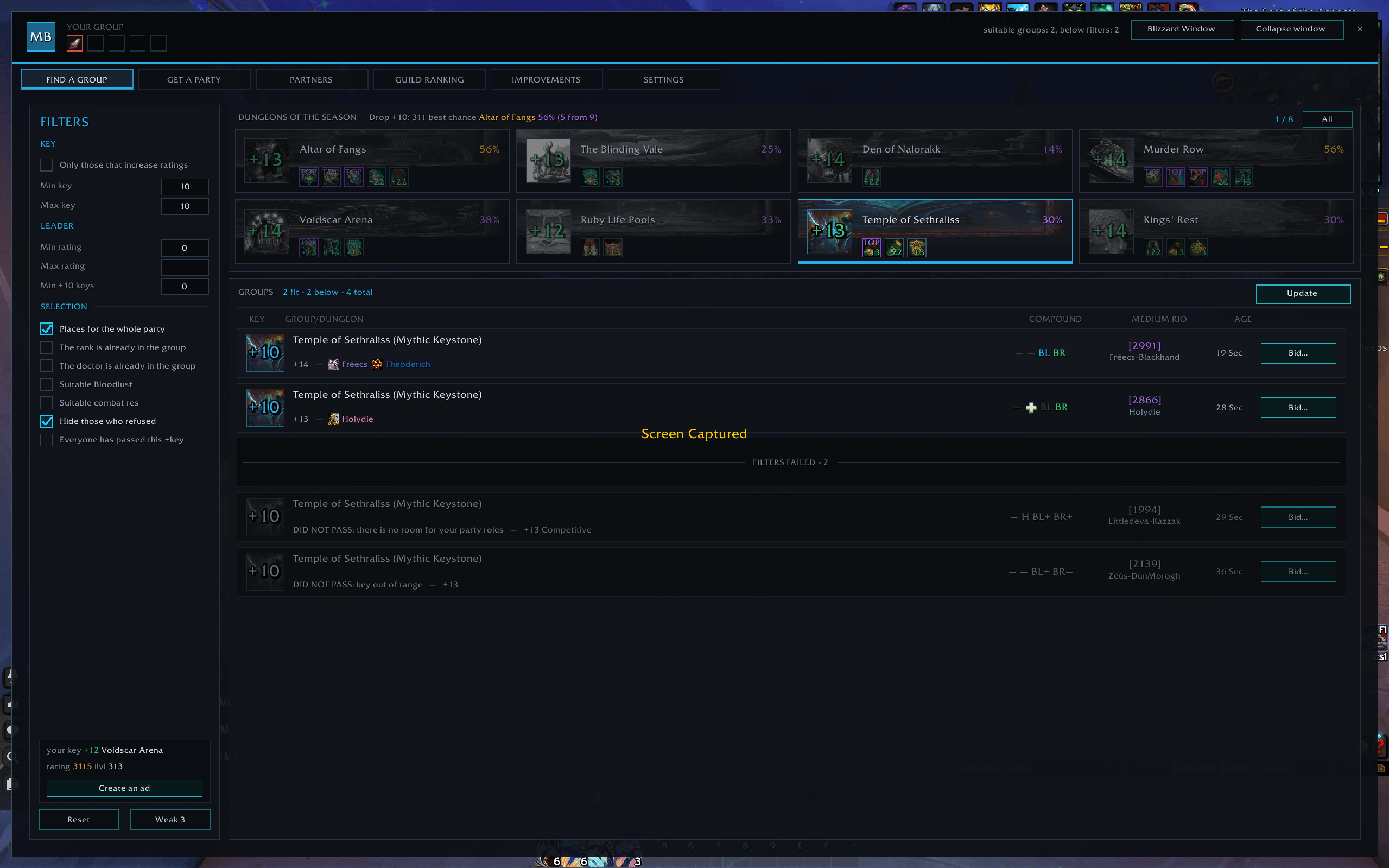
Task: Edit the Min key field
Action: point(185,187)
